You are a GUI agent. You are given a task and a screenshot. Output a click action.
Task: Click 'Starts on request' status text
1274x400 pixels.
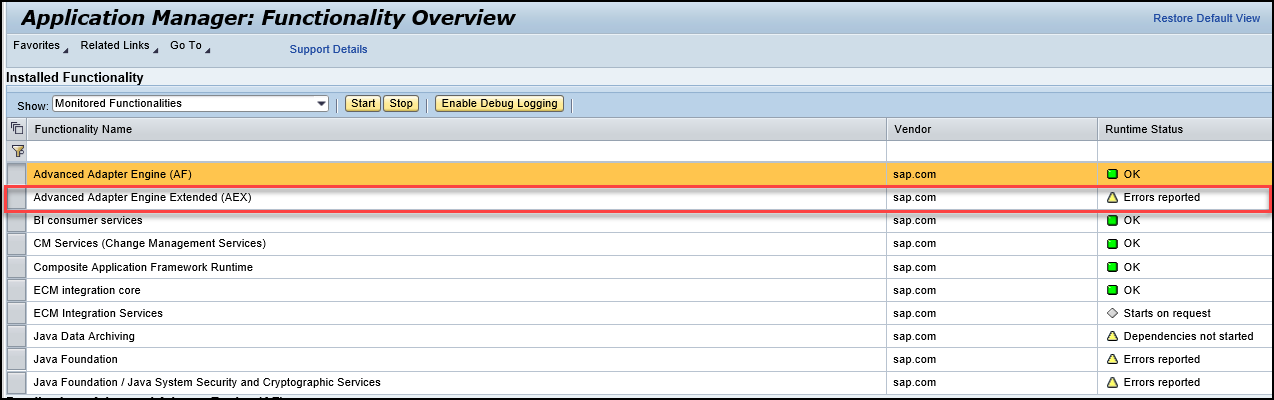pyautogui.click(x=1167, y=313)
